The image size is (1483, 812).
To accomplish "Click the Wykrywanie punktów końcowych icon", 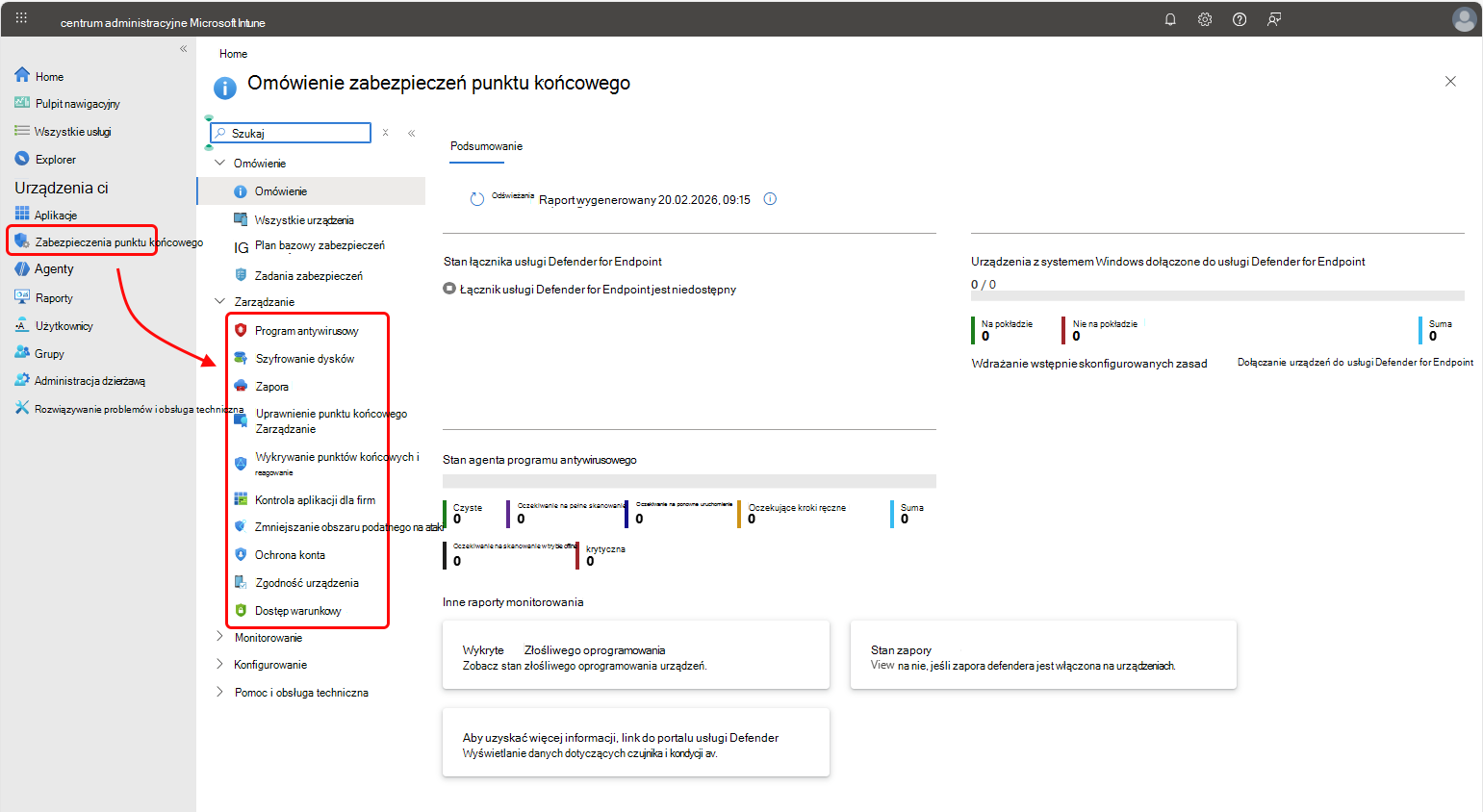I will [x=241, y=463].
